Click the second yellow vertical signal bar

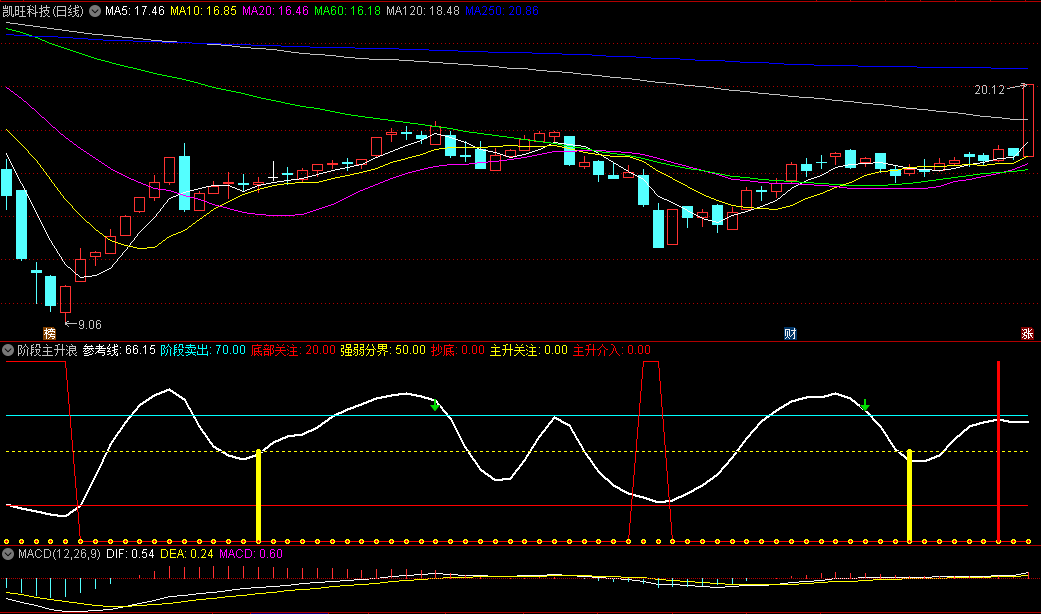tap(910, 496)
